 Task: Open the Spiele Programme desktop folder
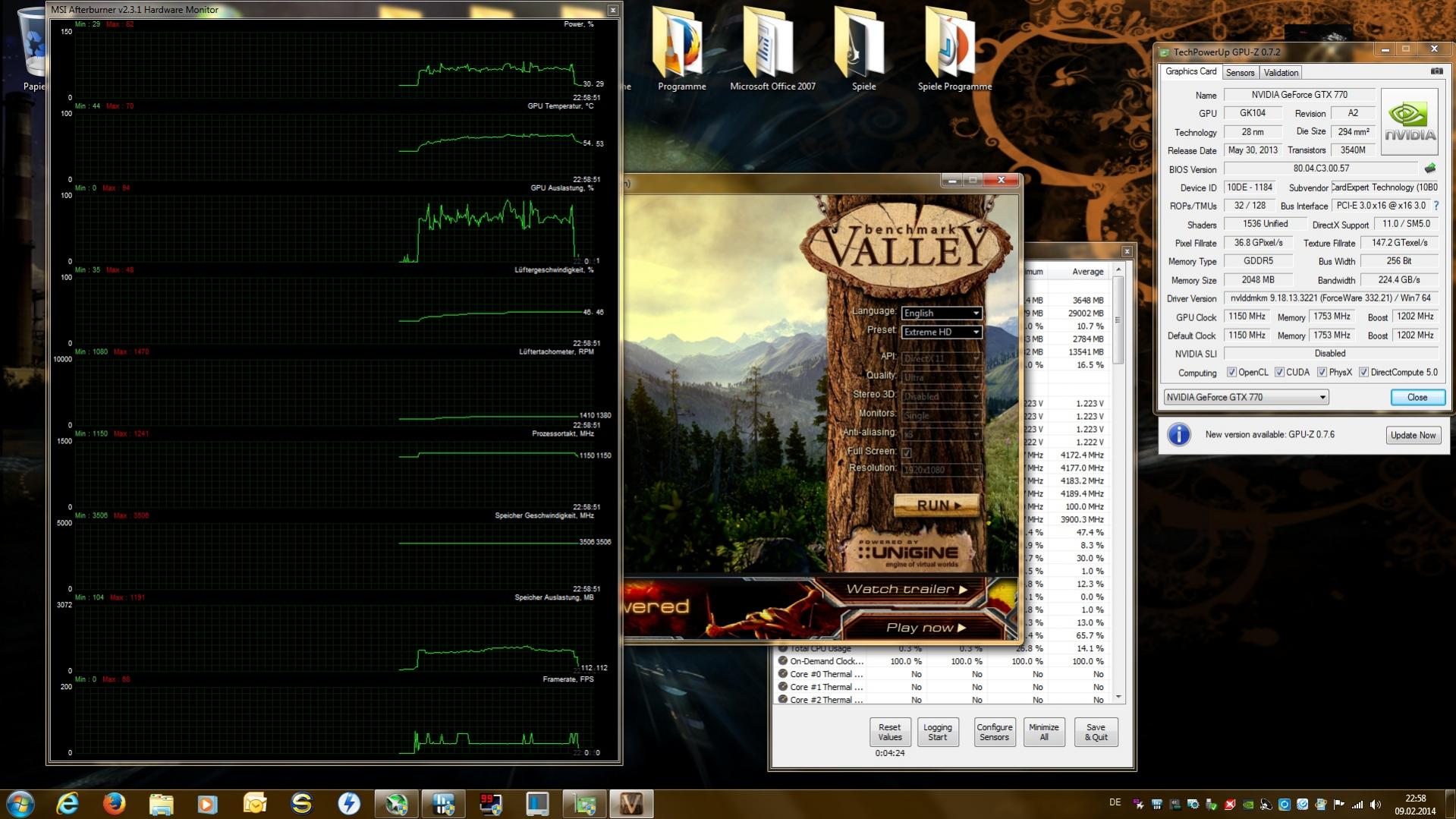[x=954, y=49]
